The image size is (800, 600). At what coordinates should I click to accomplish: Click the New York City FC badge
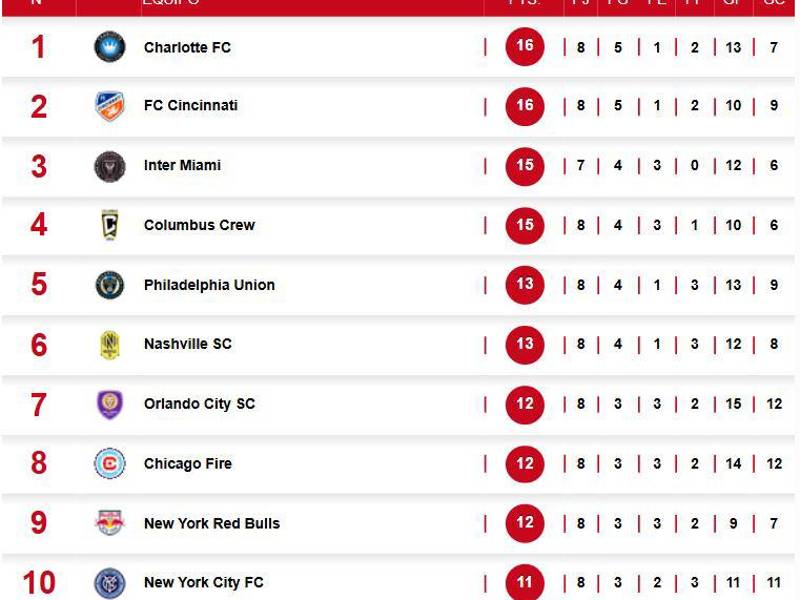pos(112,582)
